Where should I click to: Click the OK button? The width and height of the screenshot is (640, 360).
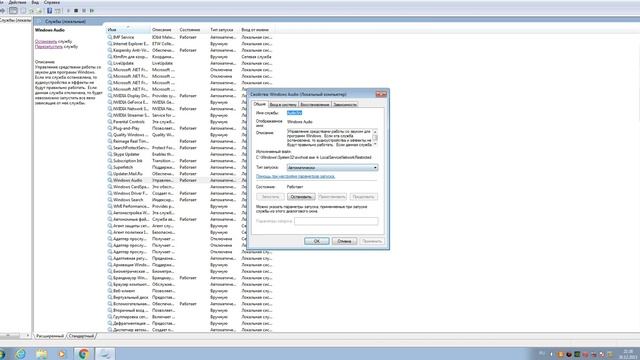(x=317, y=241)
